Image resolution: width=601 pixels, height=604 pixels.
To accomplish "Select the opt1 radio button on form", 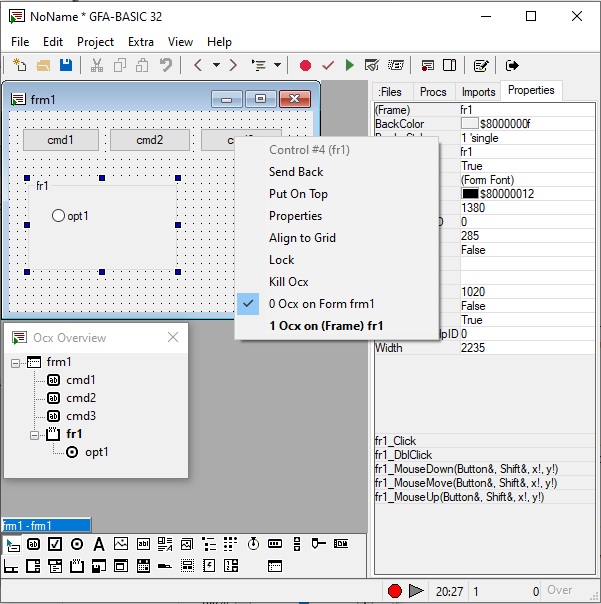I will tap(59, 216).
